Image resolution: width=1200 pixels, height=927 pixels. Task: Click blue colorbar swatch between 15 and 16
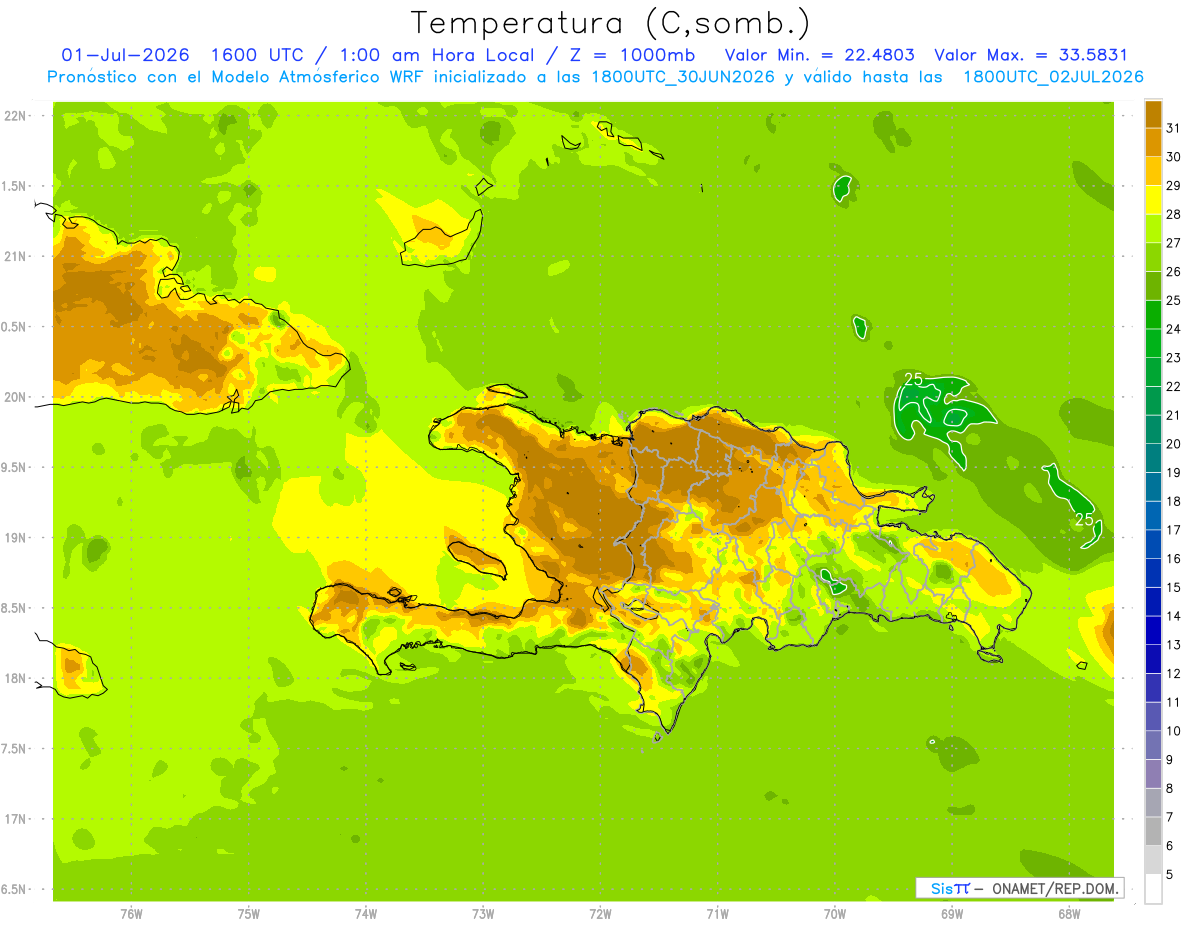tap(1153, 573)
